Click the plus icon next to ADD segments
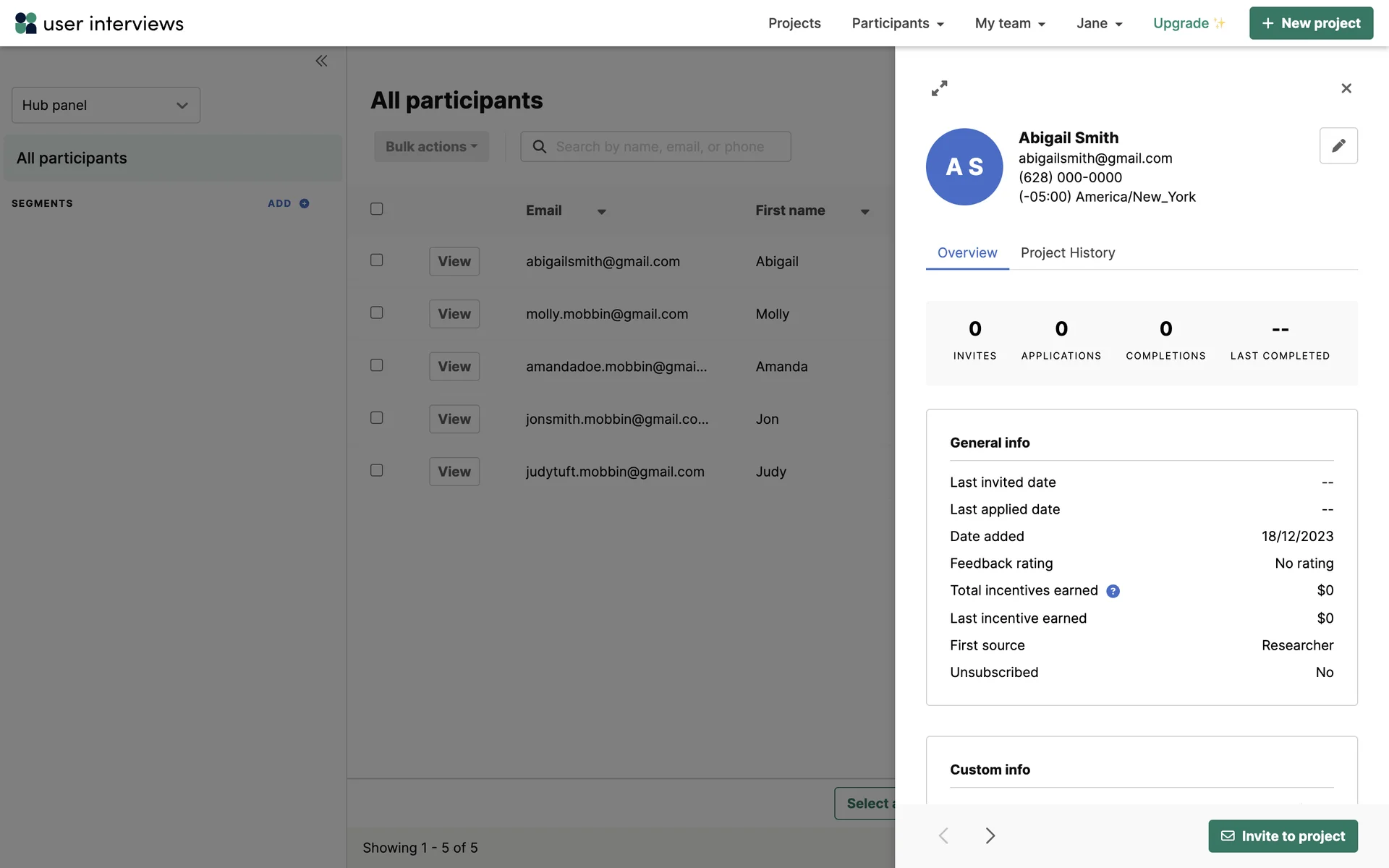1389x868 pixels. [x=305, y=204]
